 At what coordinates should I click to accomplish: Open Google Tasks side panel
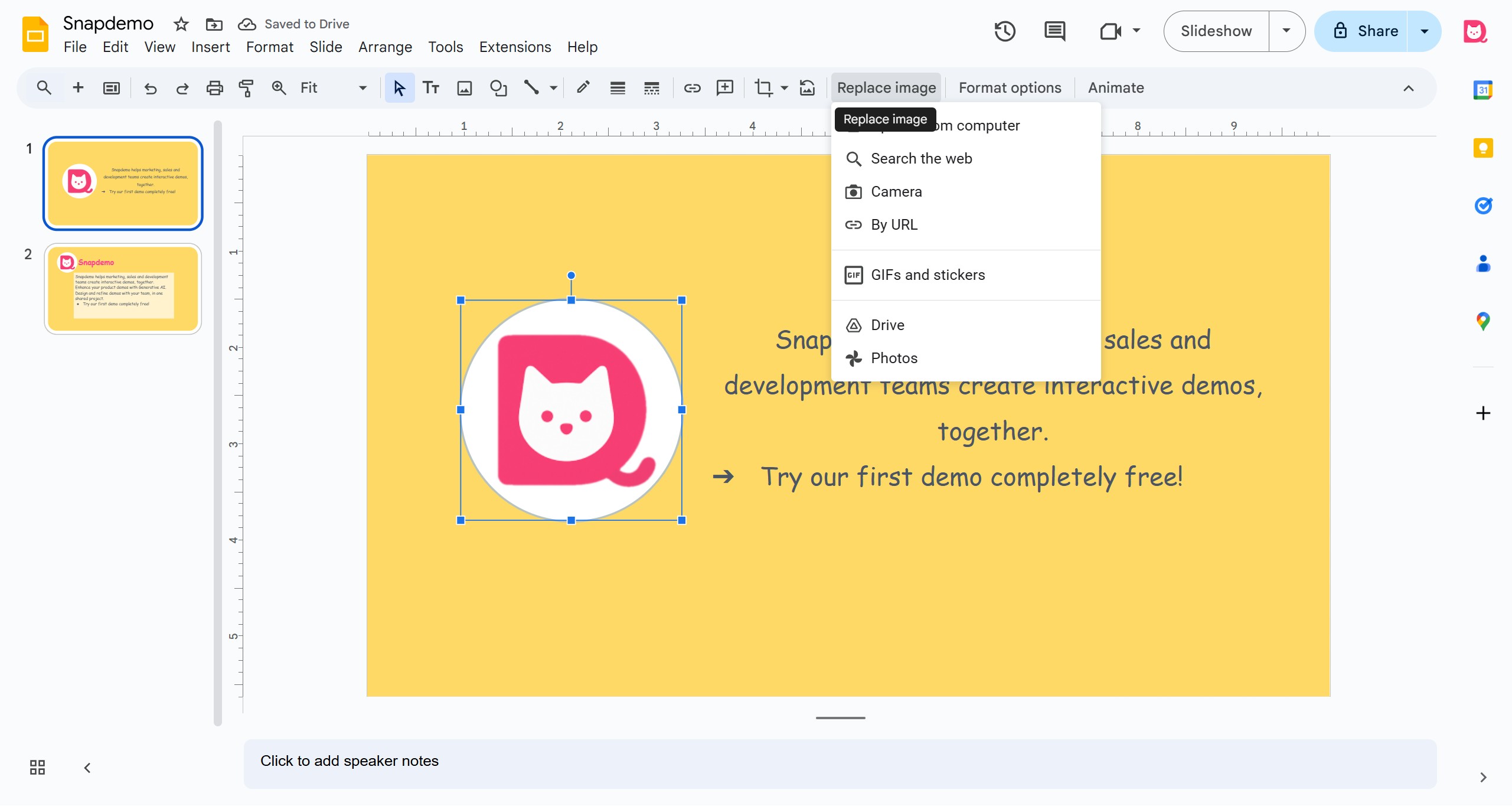[x=1483, y=205]
